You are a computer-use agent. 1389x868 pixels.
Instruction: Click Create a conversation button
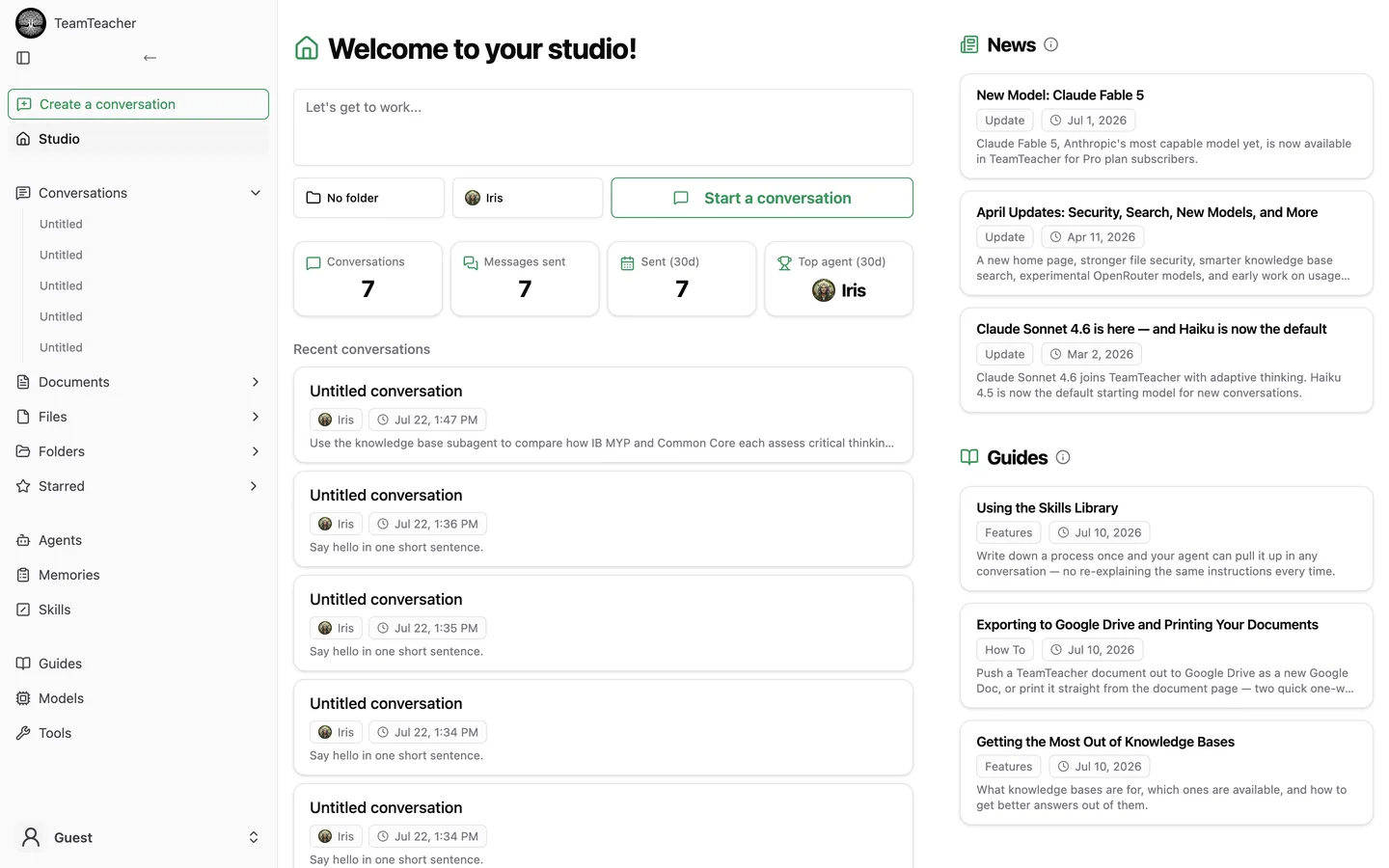click(138, 104)
